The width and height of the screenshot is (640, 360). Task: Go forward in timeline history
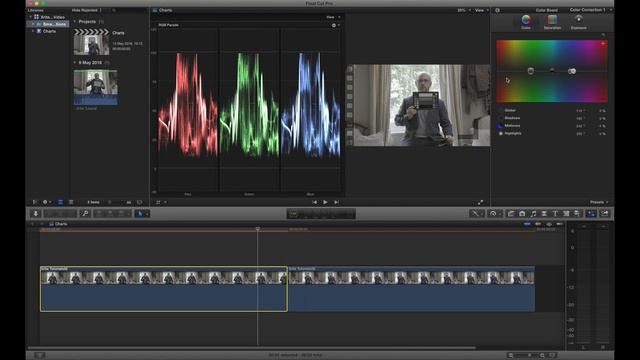click(x=41, y=224)
